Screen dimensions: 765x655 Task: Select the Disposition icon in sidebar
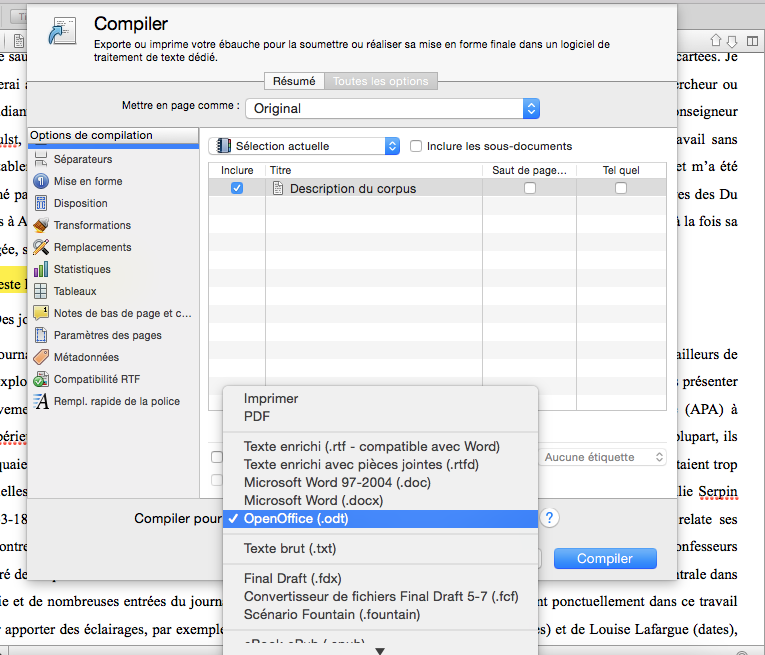click(41, 203)
